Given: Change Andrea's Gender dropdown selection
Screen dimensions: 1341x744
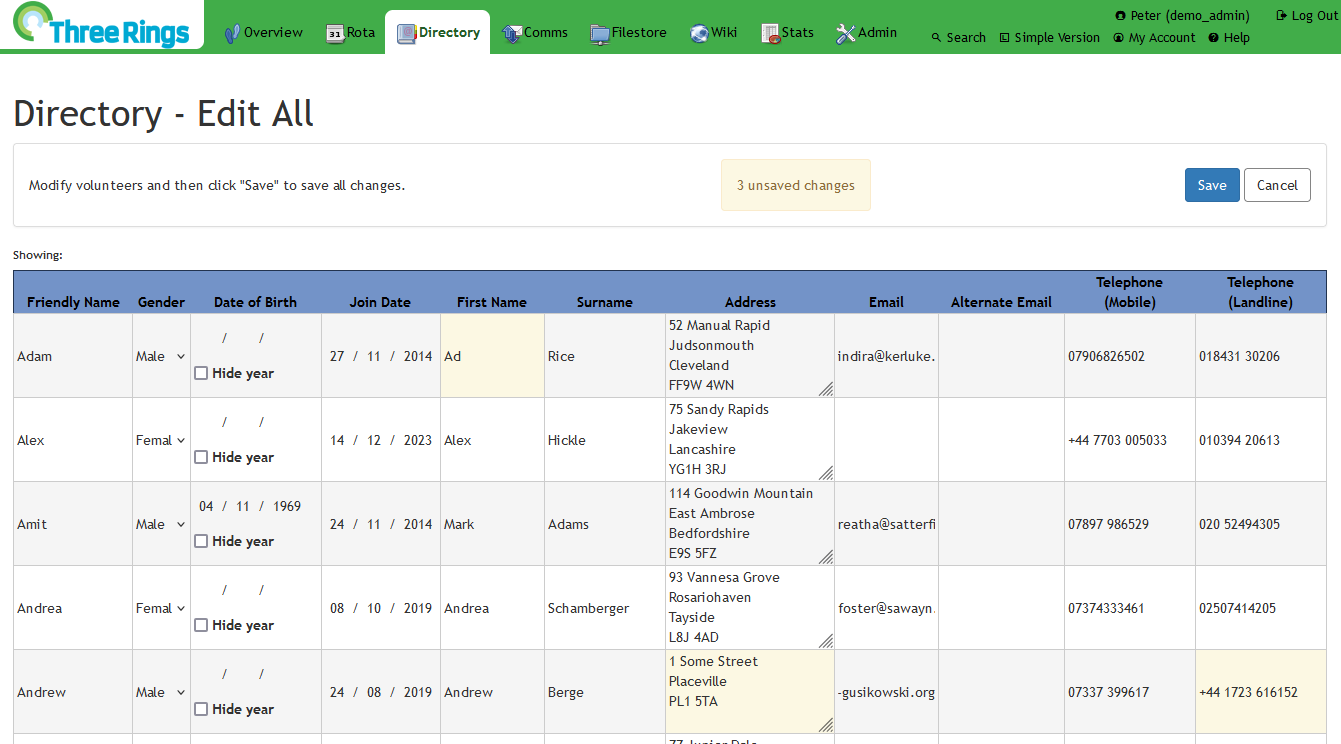Looking at the screenshot, I should point(161,608).
